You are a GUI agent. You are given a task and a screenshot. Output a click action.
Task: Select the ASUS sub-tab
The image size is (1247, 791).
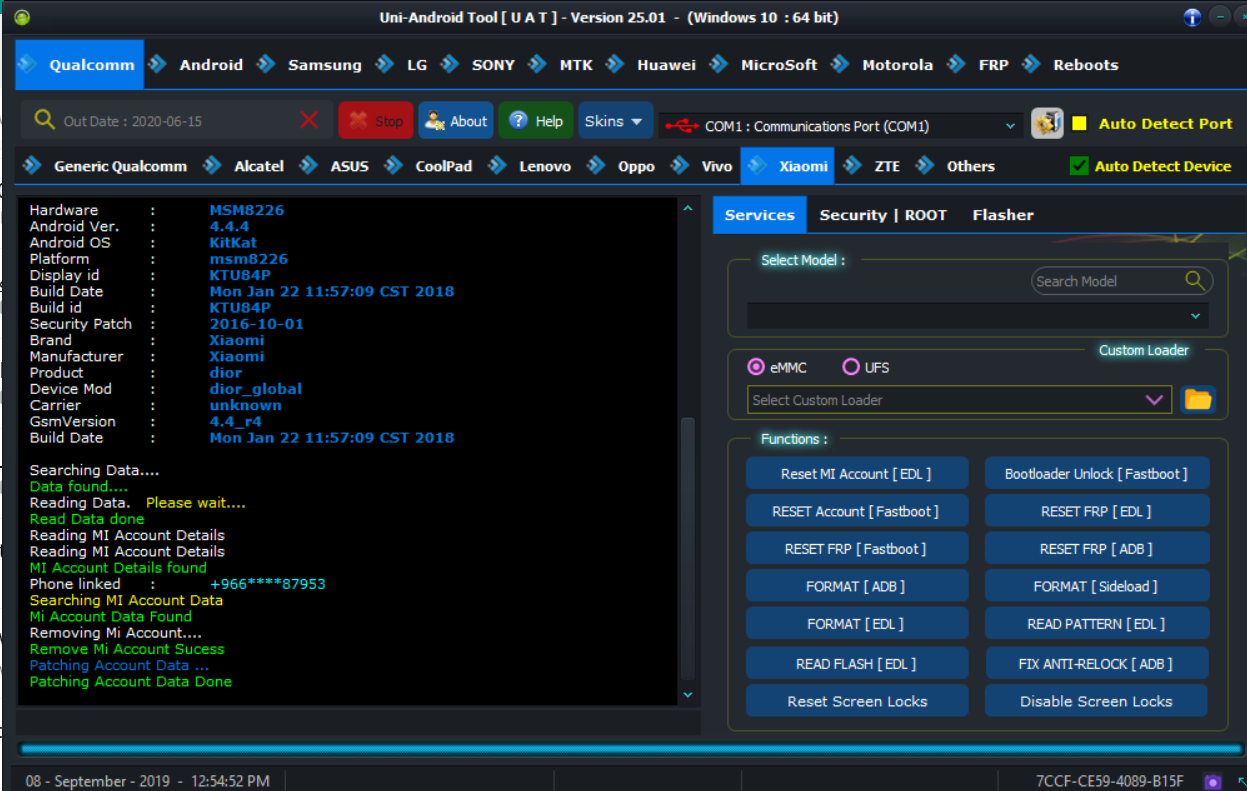pos(337,166)
